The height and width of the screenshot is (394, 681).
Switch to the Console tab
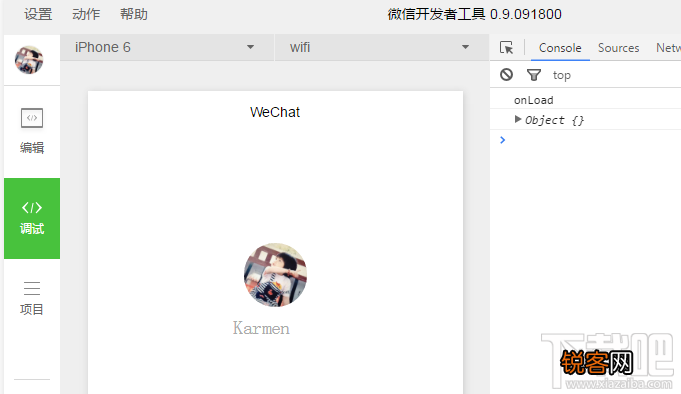click(x=560, y=48)
